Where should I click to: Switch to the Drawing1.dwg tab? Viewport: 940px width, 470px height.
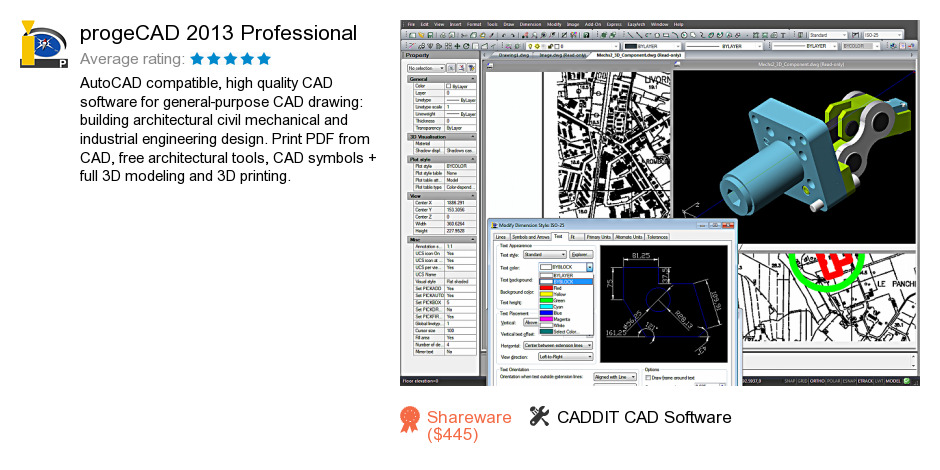pyautogui.click(x=514, y=55)
